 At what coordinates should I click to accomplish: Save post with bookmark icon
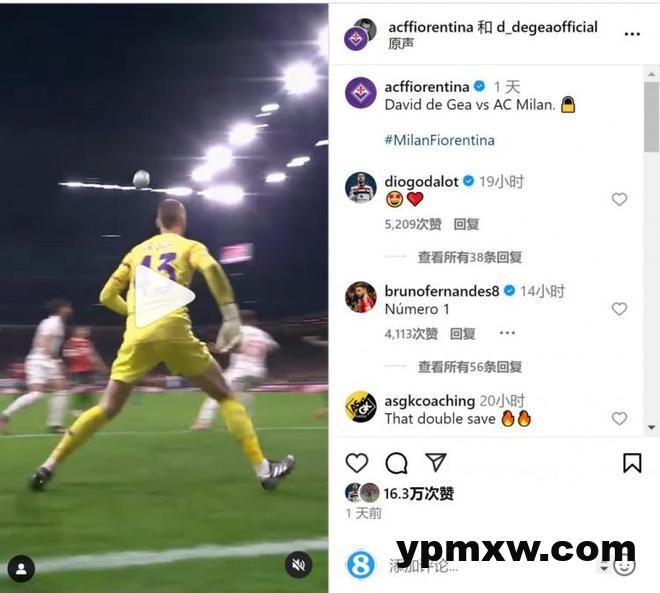point(632,463)
